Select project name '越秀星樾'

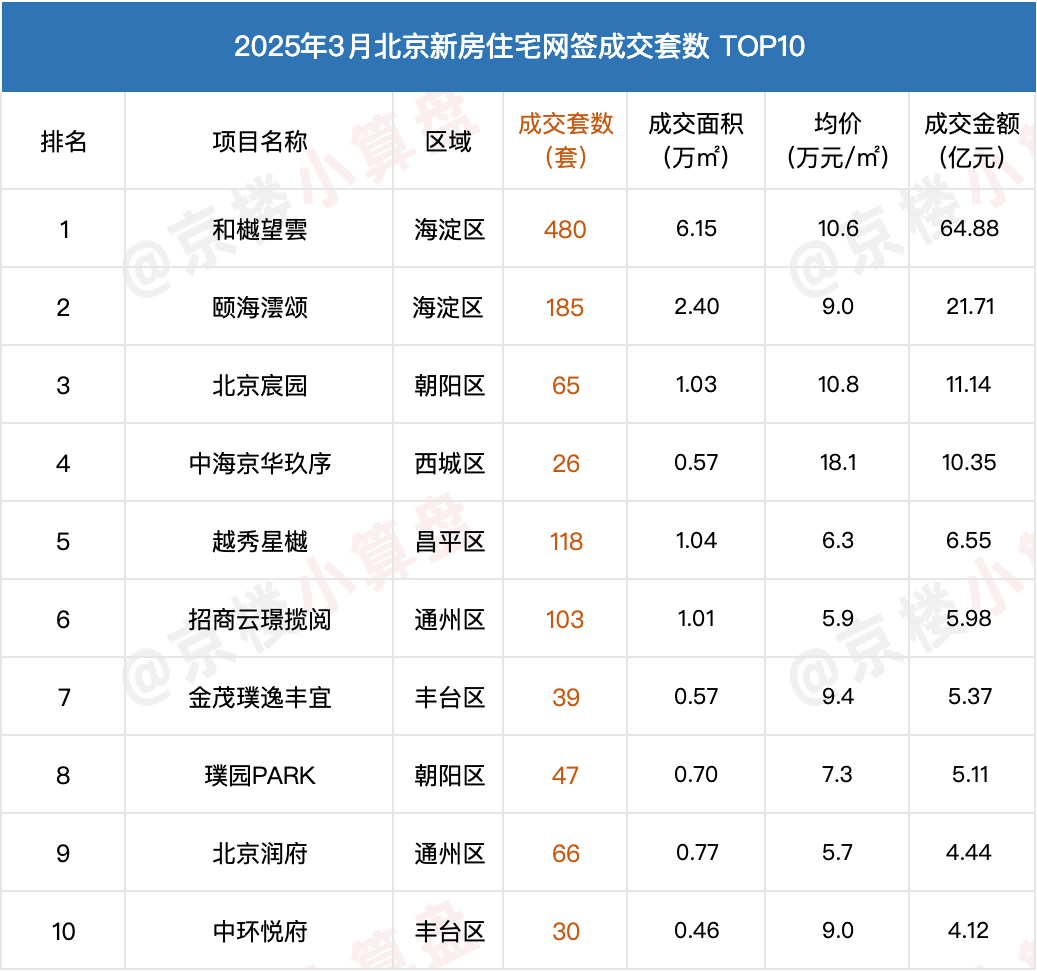pyautogui.click(x=260, y=542)
